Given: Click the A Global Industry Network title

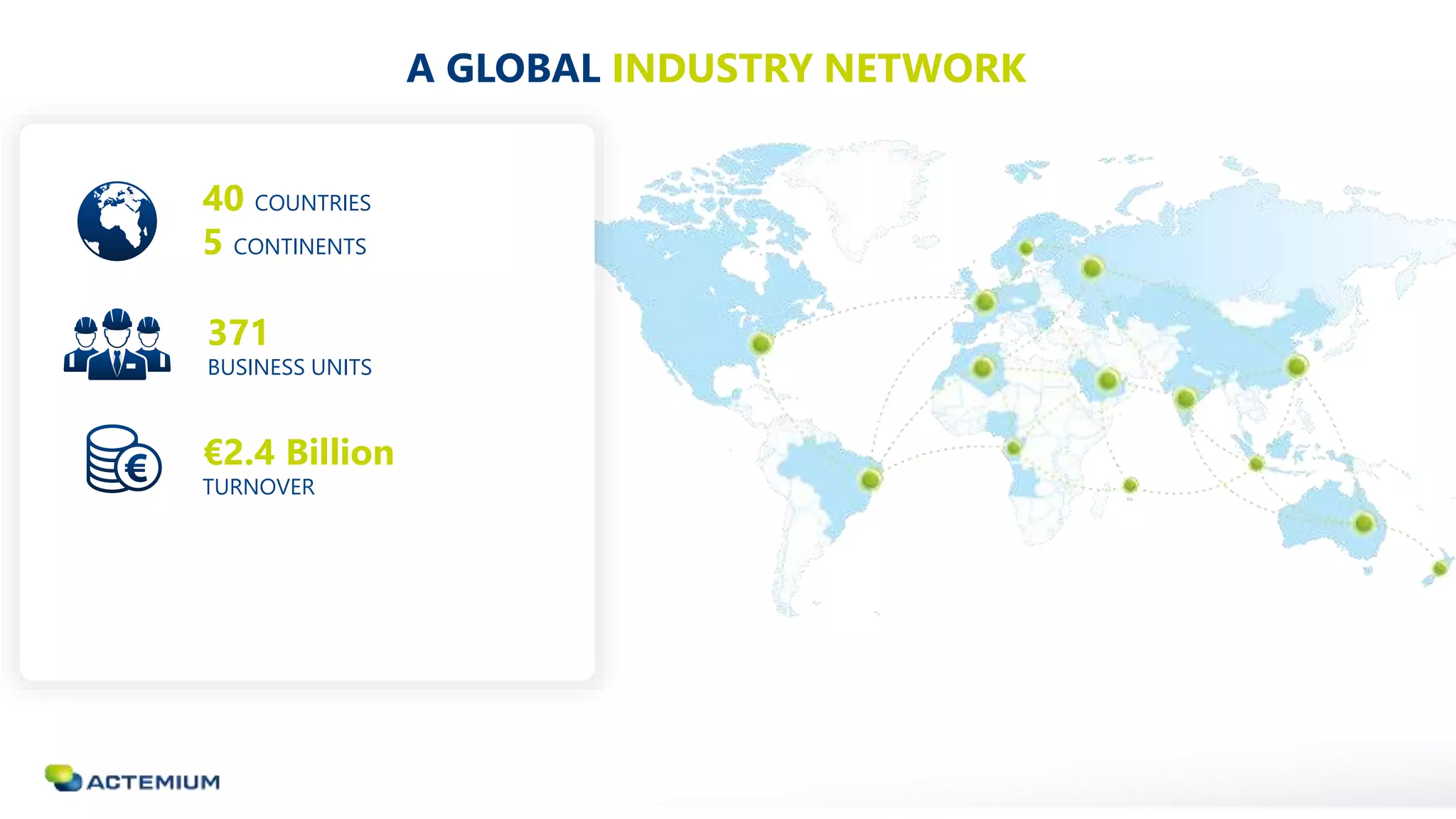Looking at the screenshot, I should click(x=716, y=68).
